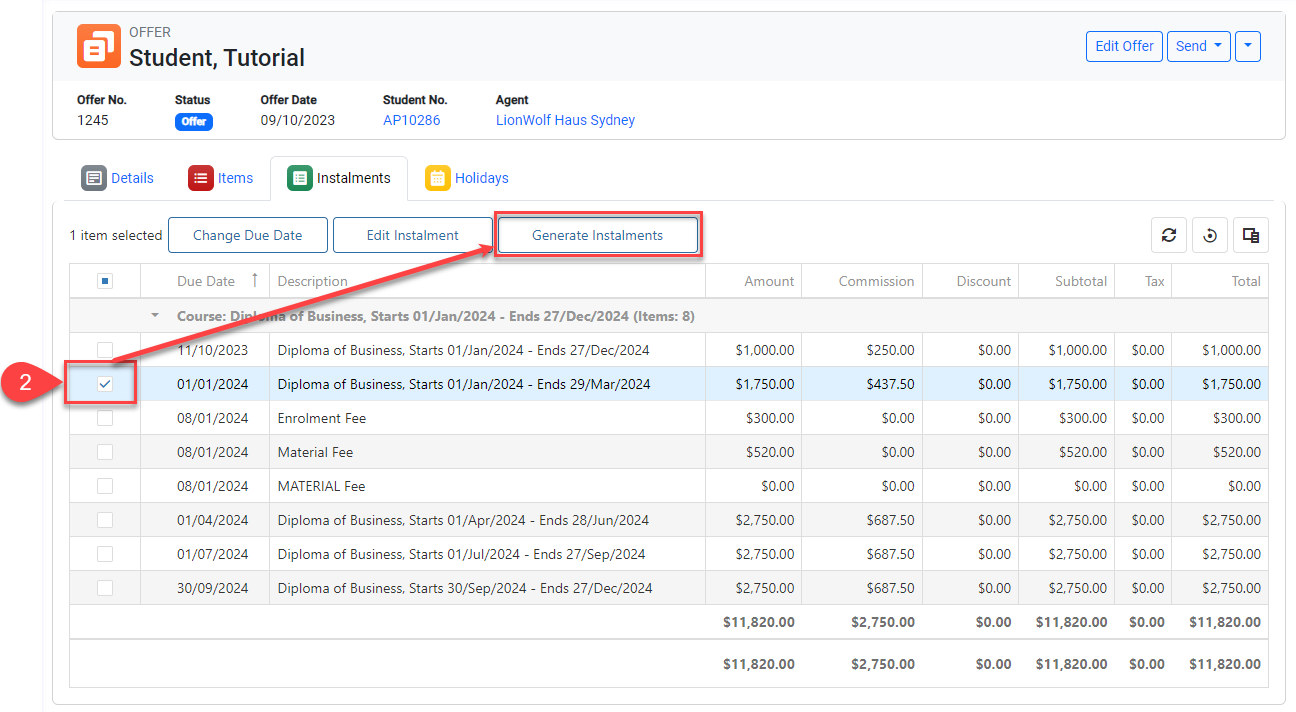Click the red Items tab icon

pyautogui.click(x=201, y=178)
